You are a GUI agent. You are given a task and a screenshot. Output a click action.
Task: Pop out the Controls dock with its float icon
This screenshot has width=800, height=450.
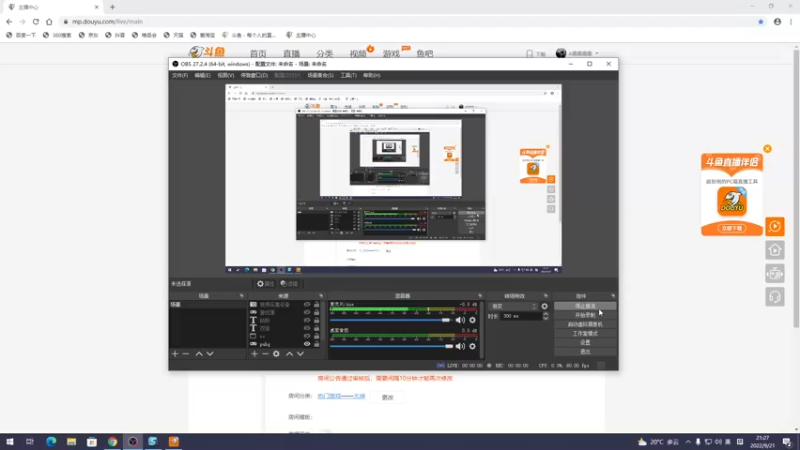(x=613, y=296)
